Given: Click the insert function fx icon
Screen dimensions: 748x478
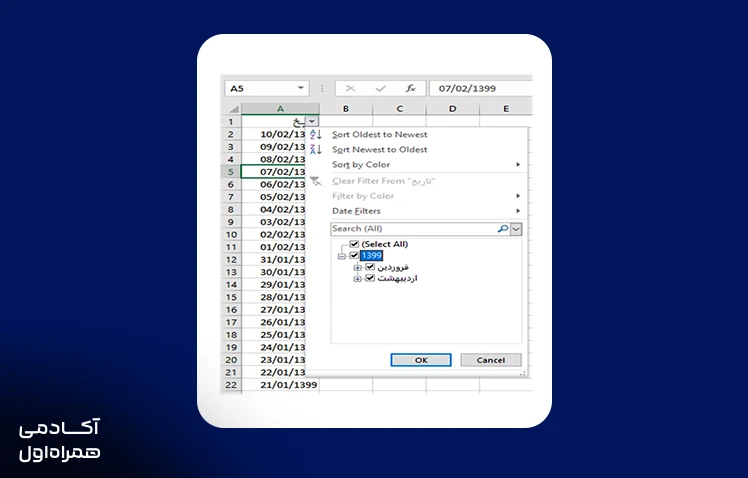Looking at the screenshot, I should [410, 88].
